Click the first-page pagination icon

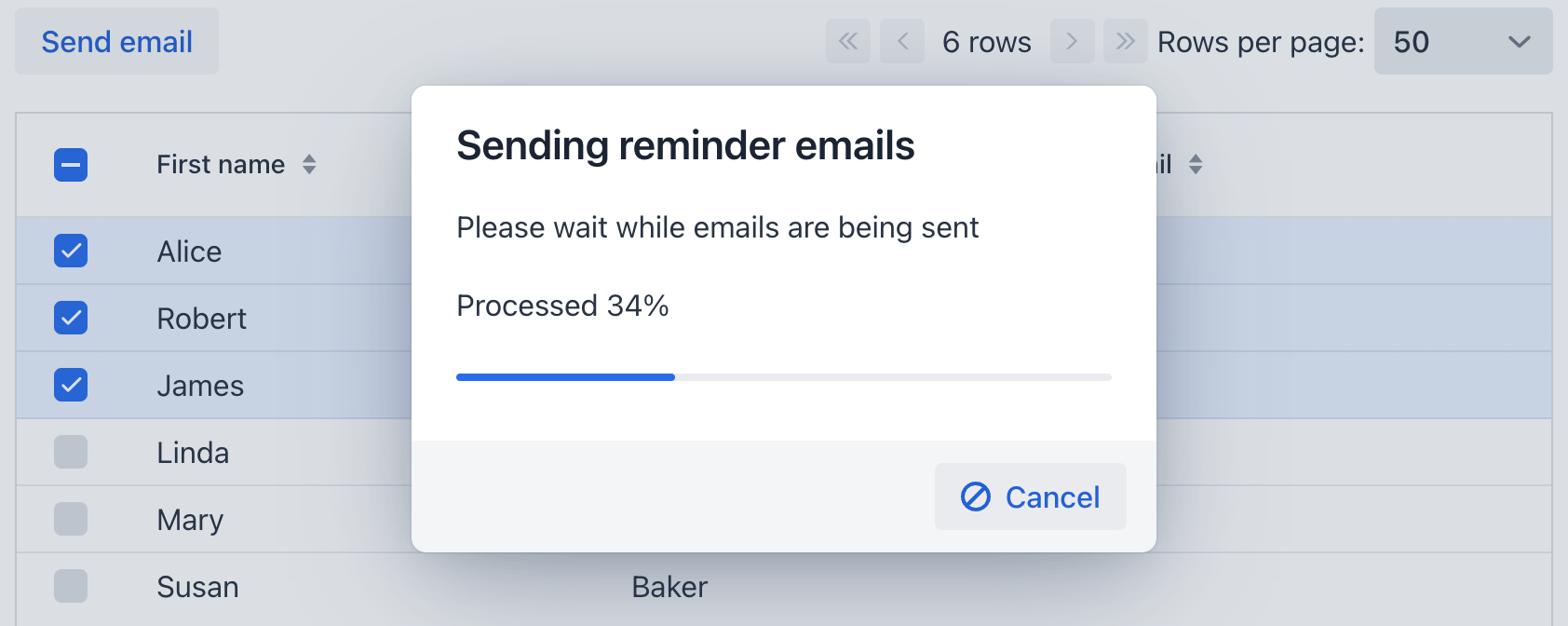pos(847,41)
